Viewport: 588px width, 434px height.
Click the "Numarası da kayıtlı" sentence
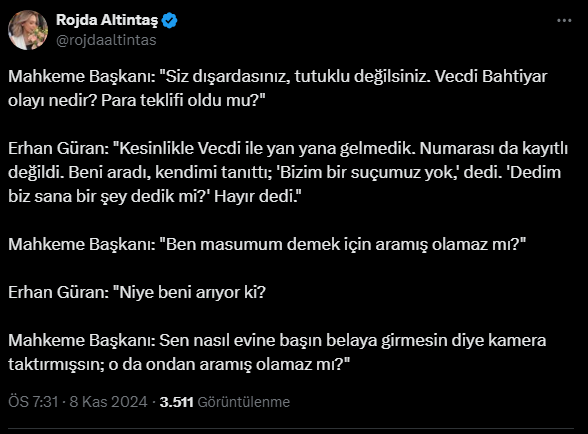coord(494,149)
